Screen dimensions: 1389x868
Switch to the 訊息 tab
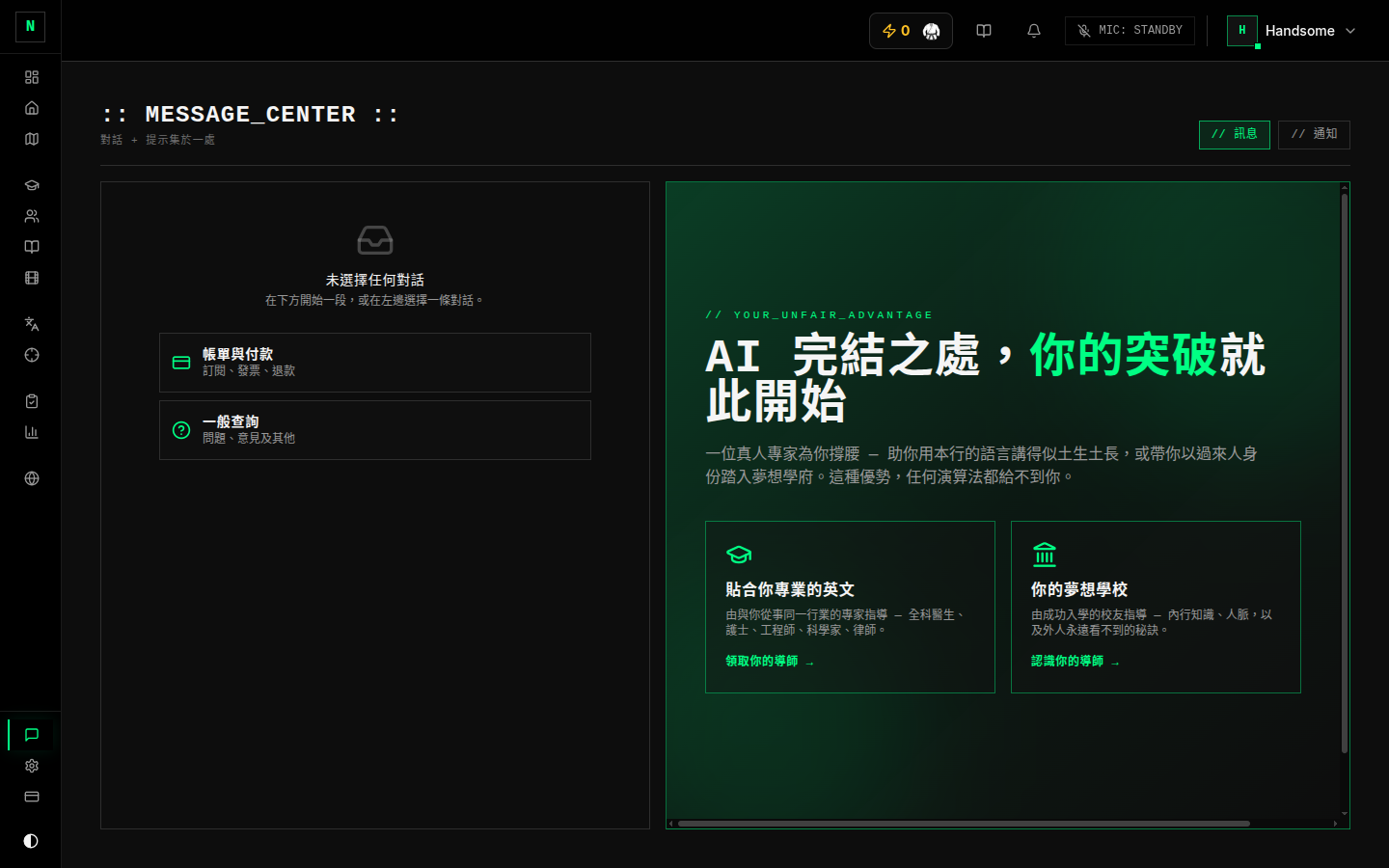[x=1235, y=134]
